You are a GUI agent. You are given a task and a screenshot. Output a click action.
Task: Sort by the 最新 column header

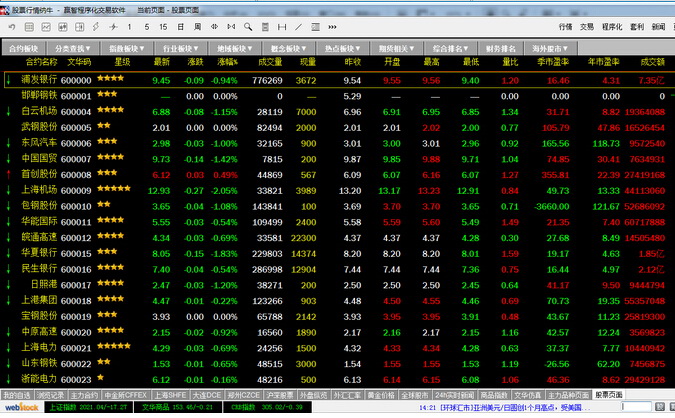[x=161, y=62]
